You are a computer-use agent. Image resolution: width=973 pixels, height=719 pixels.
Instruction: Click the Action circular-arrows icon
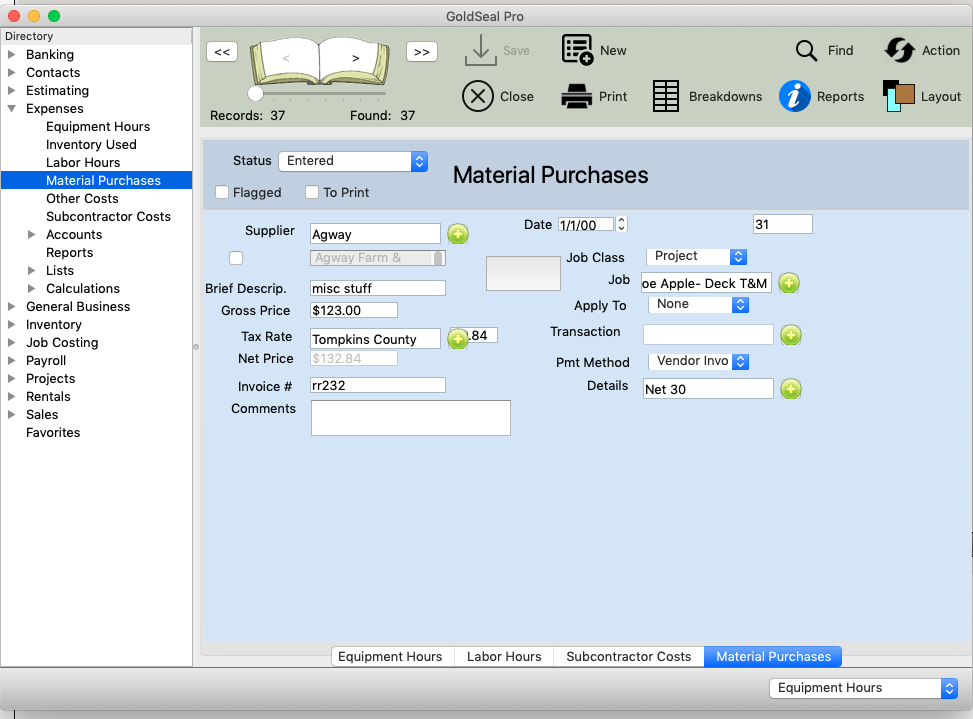(899, 50)
